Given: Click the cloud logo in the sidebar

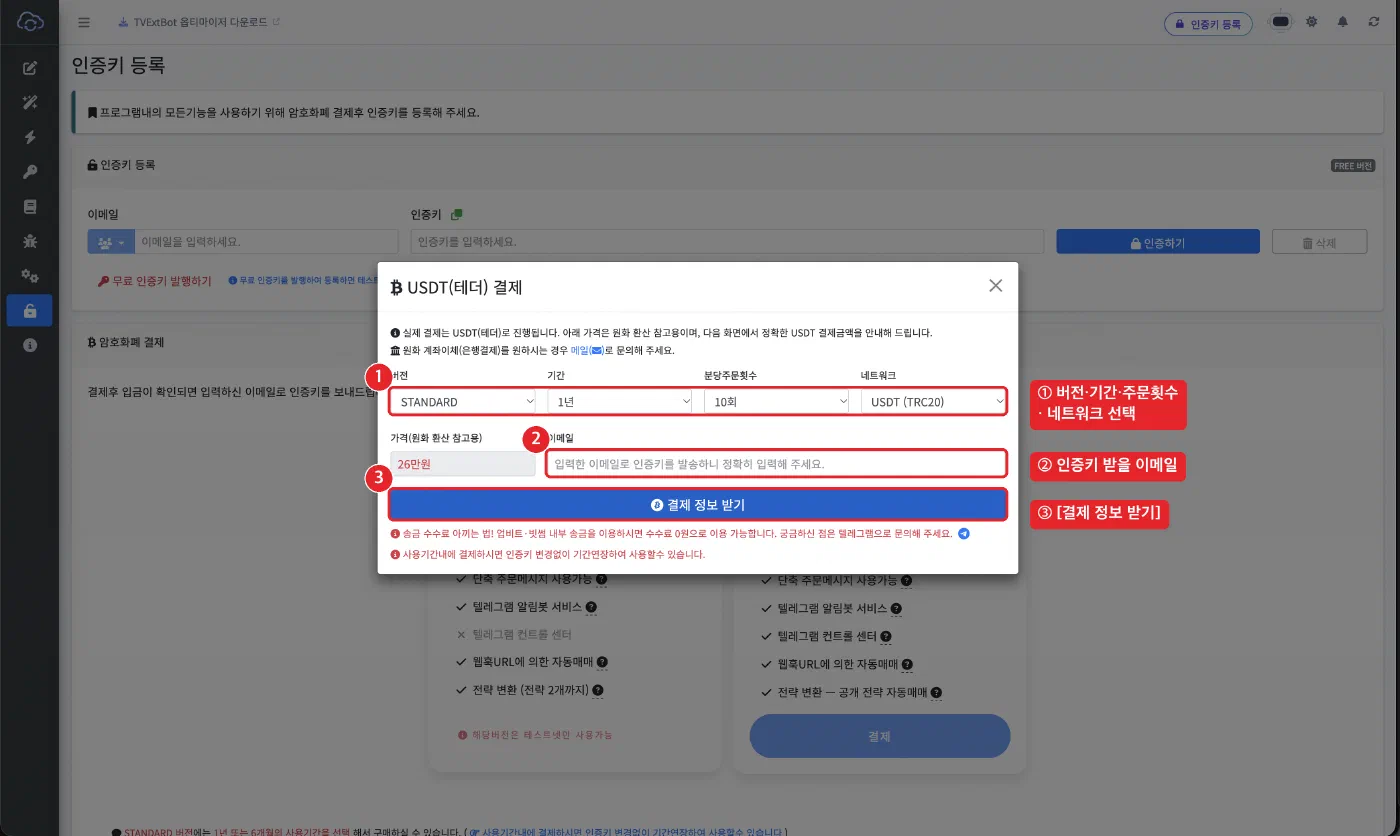Looking at the screenshot, I should (30, 21).
